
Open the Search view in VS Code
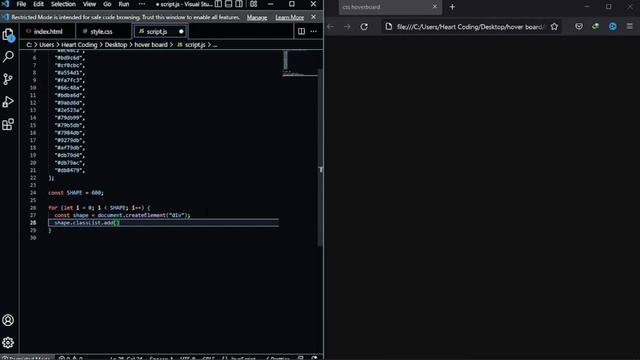[8, 56]
